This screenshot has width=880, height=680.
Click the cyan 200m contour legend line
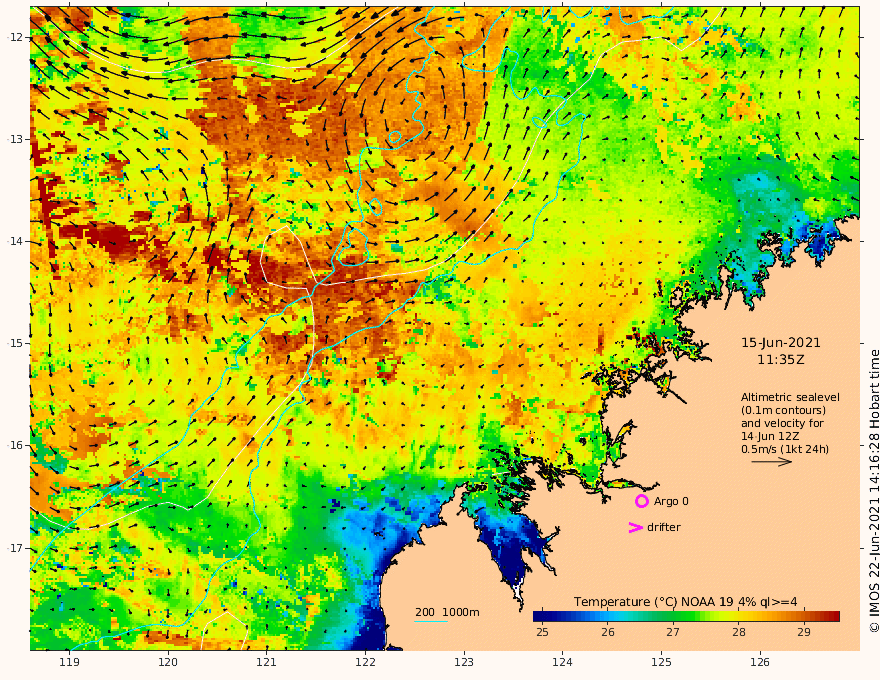click(431, 622)
